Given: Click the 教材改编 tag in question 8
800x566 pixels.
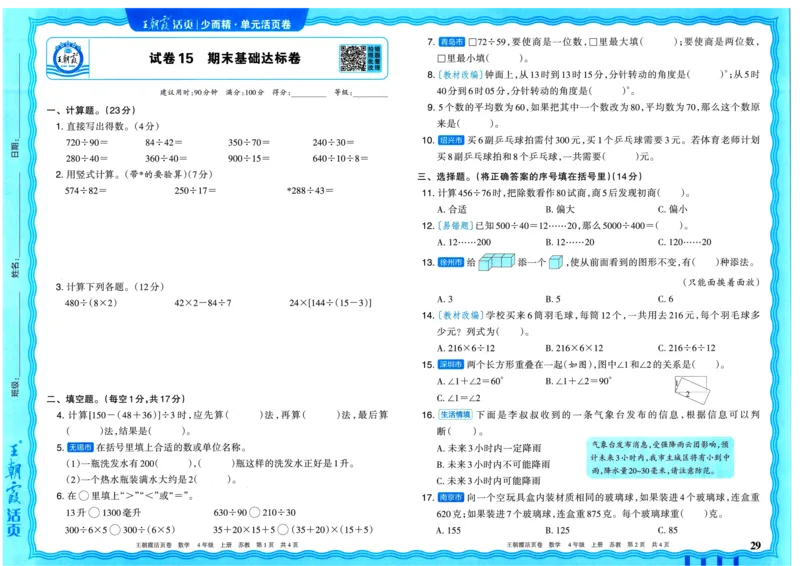Looking at the screenshot, I should [460, 75].
